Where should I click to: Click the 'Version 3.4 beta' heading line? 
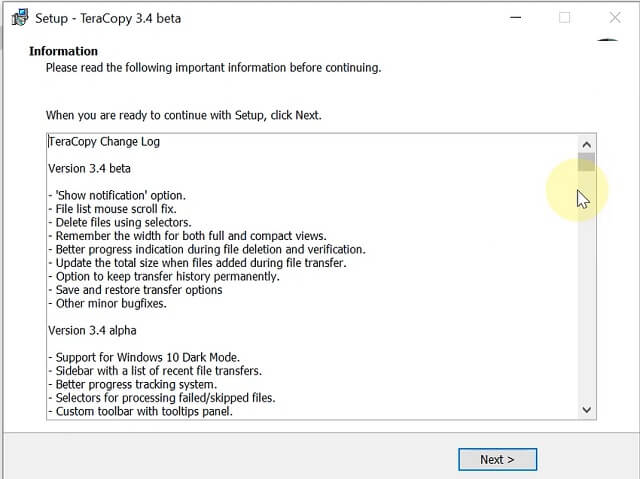coord(89,169)
